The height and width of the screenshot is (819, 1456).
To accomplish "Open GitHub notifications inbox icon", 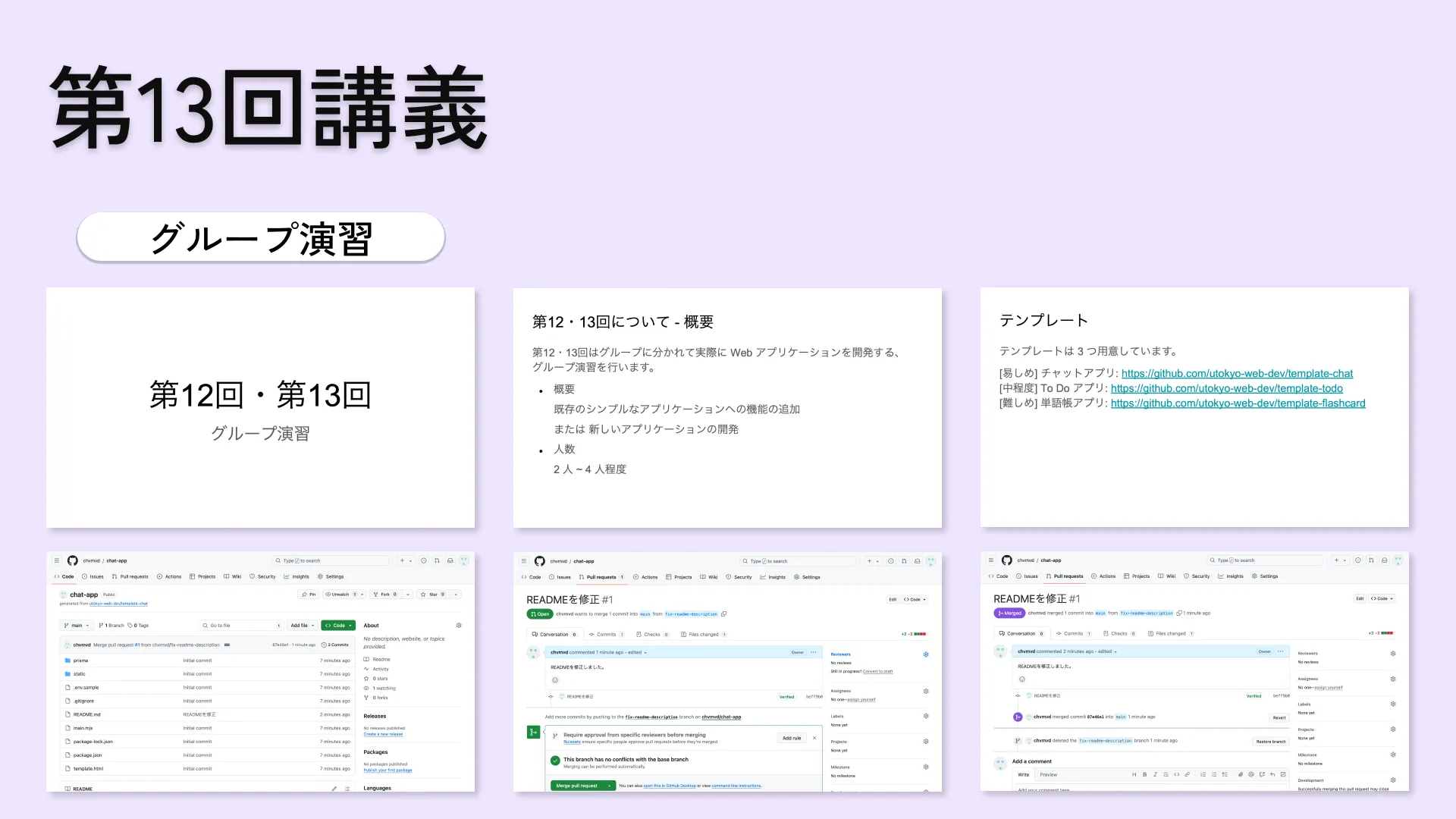I will [450, 560].
